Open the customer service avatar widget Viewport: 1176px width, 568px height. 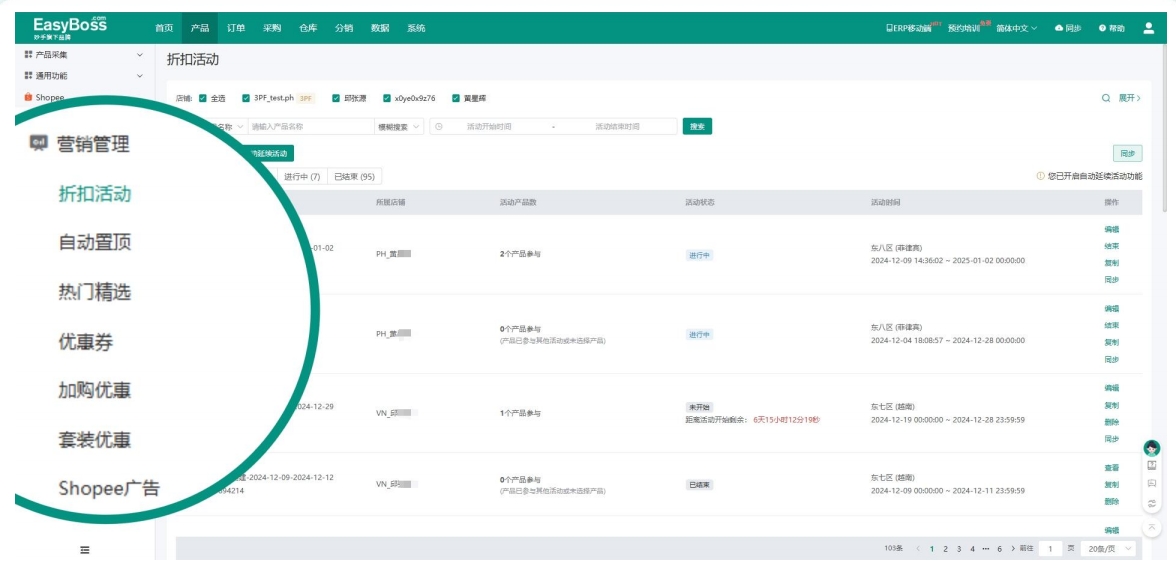click(1152, 449)
